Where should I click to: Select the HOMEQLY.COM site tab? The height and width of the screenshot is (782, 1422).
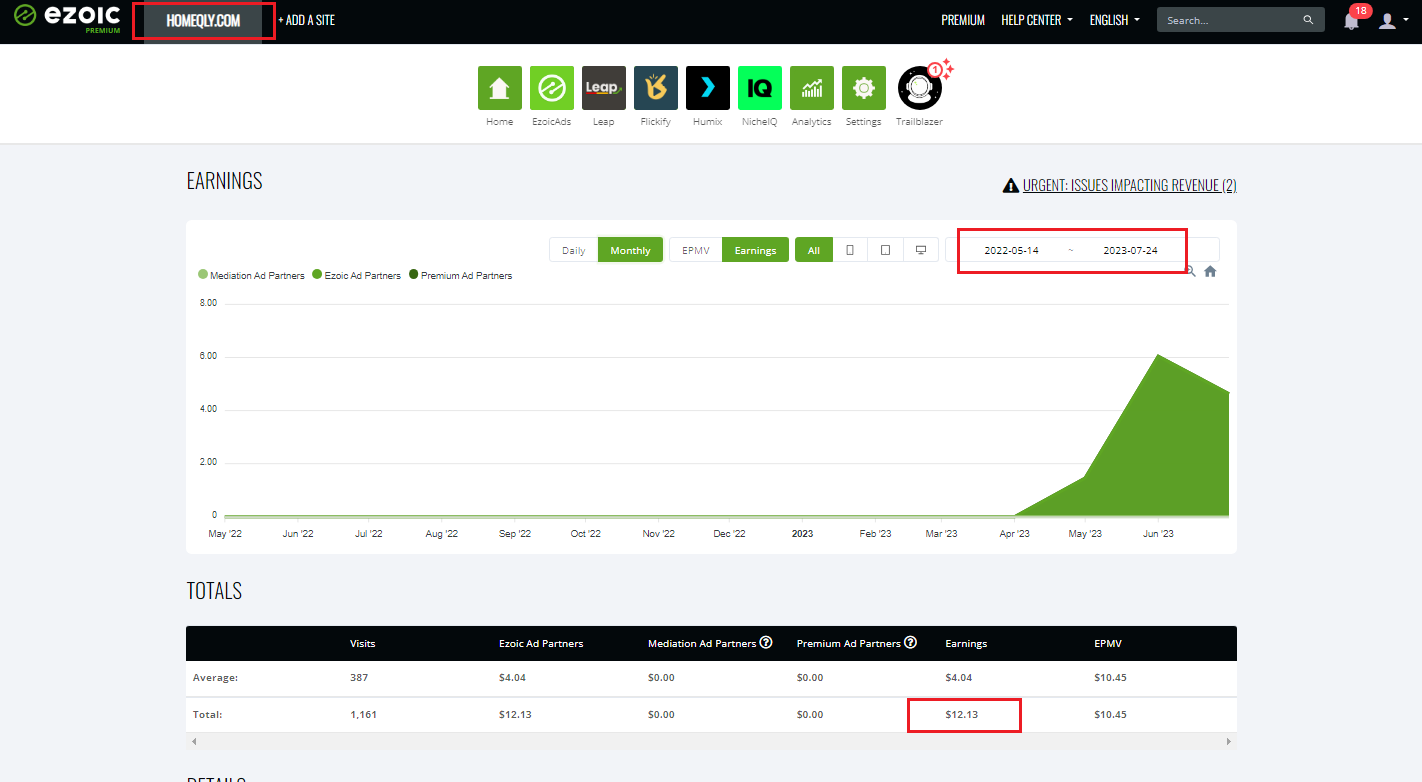[x=203, y=21]
